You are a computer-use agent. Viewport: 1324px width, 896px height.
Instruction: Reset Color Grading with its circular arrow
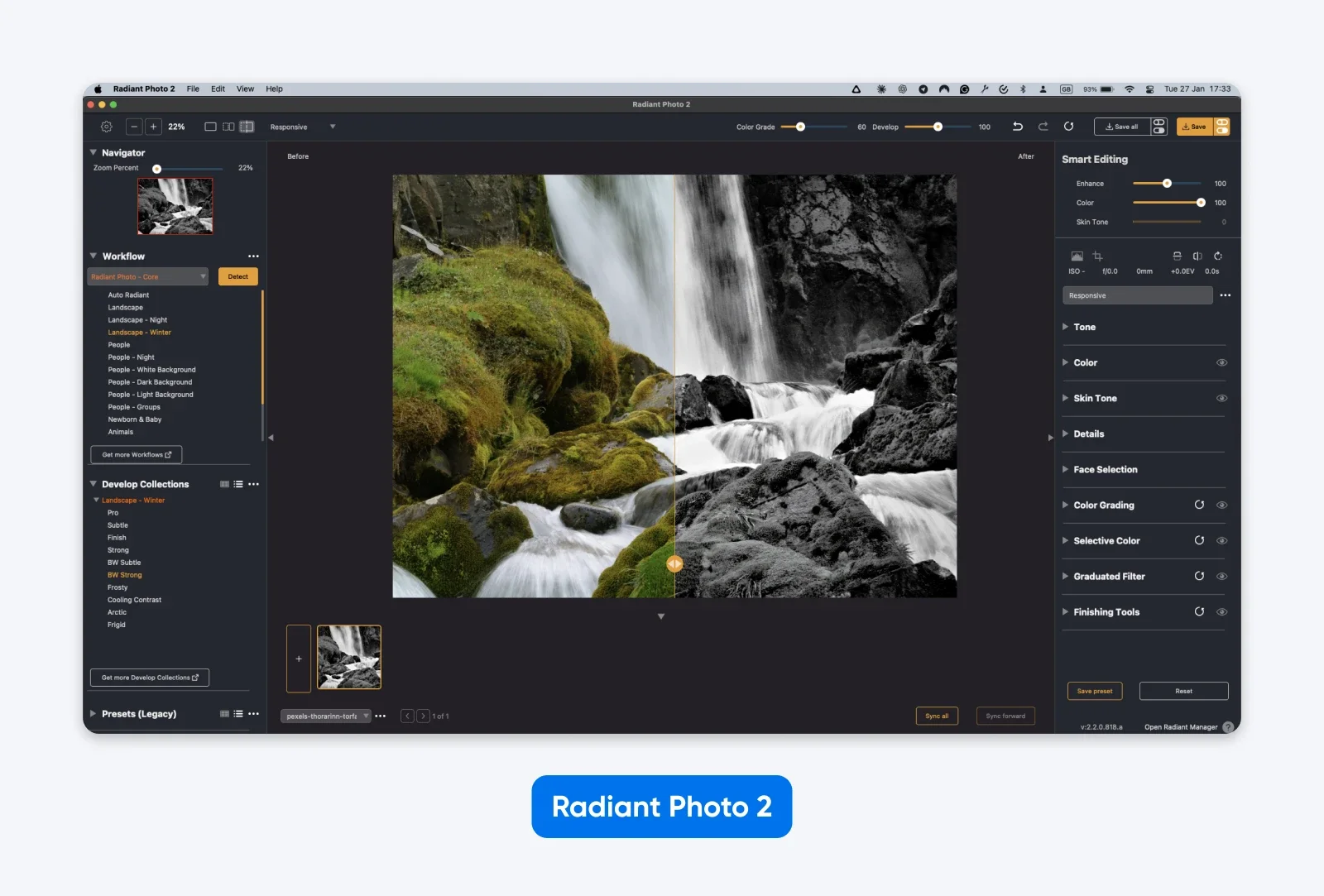pos(1199,505)
